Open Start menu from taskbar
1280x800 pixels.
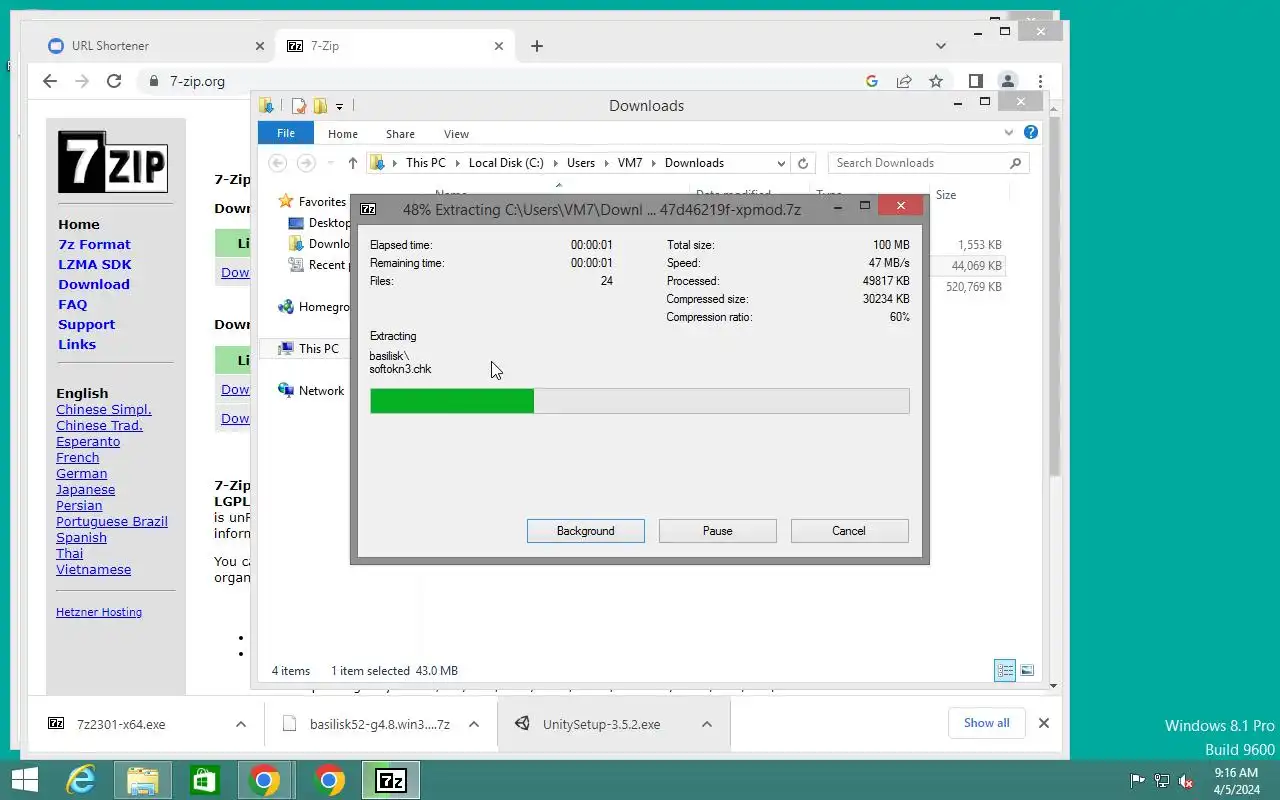pyautogui.click(x=24, y=781)
